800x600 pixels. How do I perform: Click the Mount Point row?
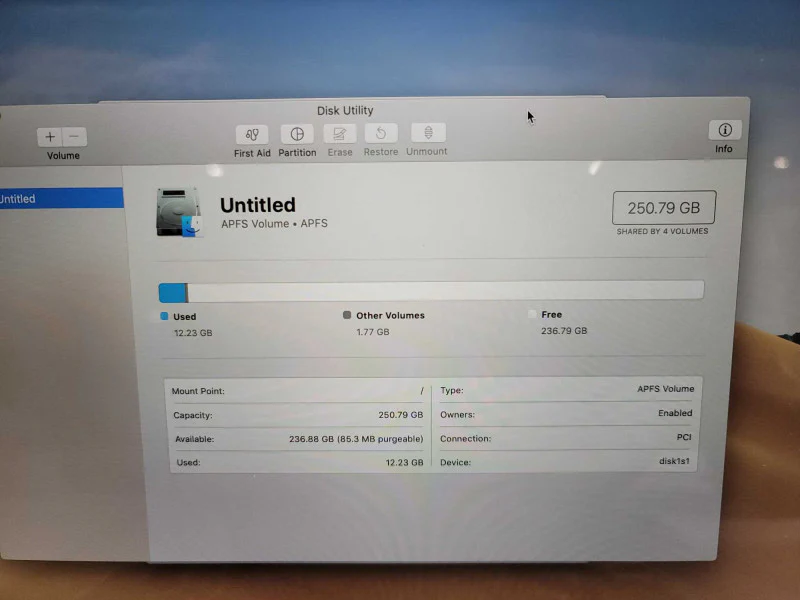[x=298, y=391]
